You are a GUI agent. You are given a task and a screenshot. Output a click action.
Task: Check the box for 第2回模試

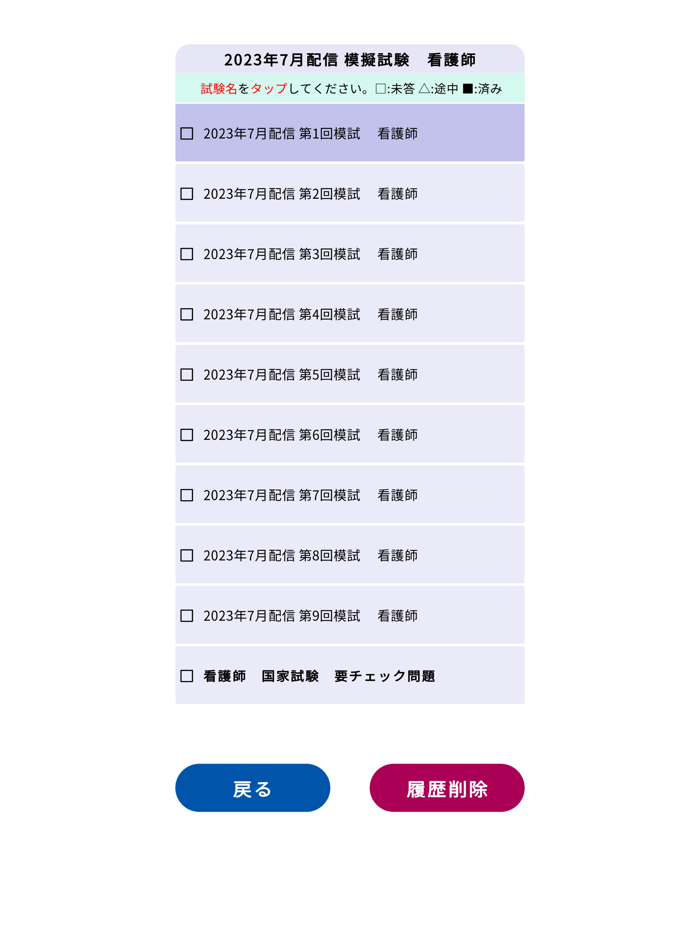[186, 193]
